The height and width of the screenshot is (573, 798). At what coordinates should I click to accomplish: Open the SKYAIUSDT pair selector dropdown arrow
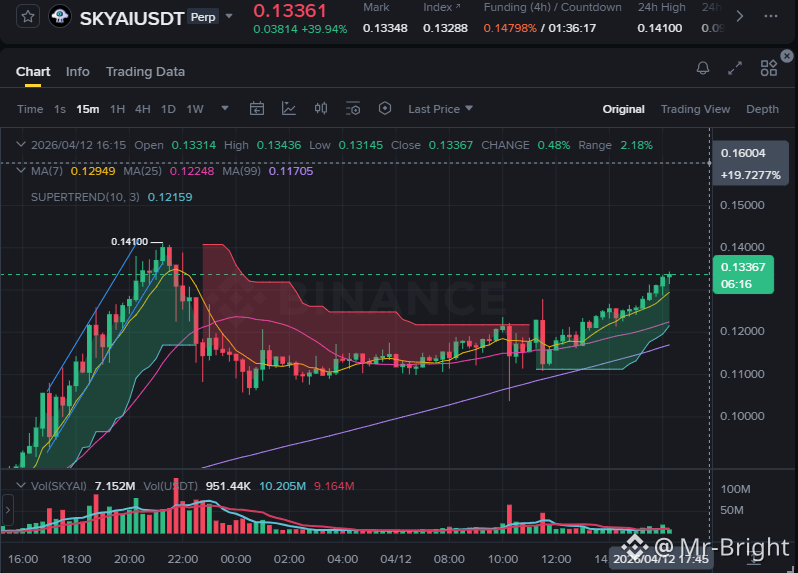point(229,16)
